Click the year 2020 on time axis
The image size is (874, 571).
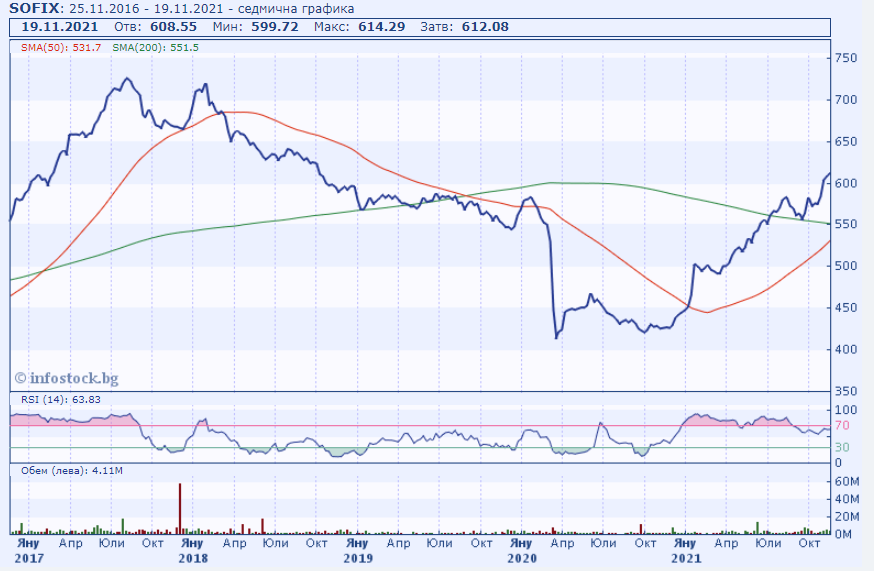click(x=522, y=558)
